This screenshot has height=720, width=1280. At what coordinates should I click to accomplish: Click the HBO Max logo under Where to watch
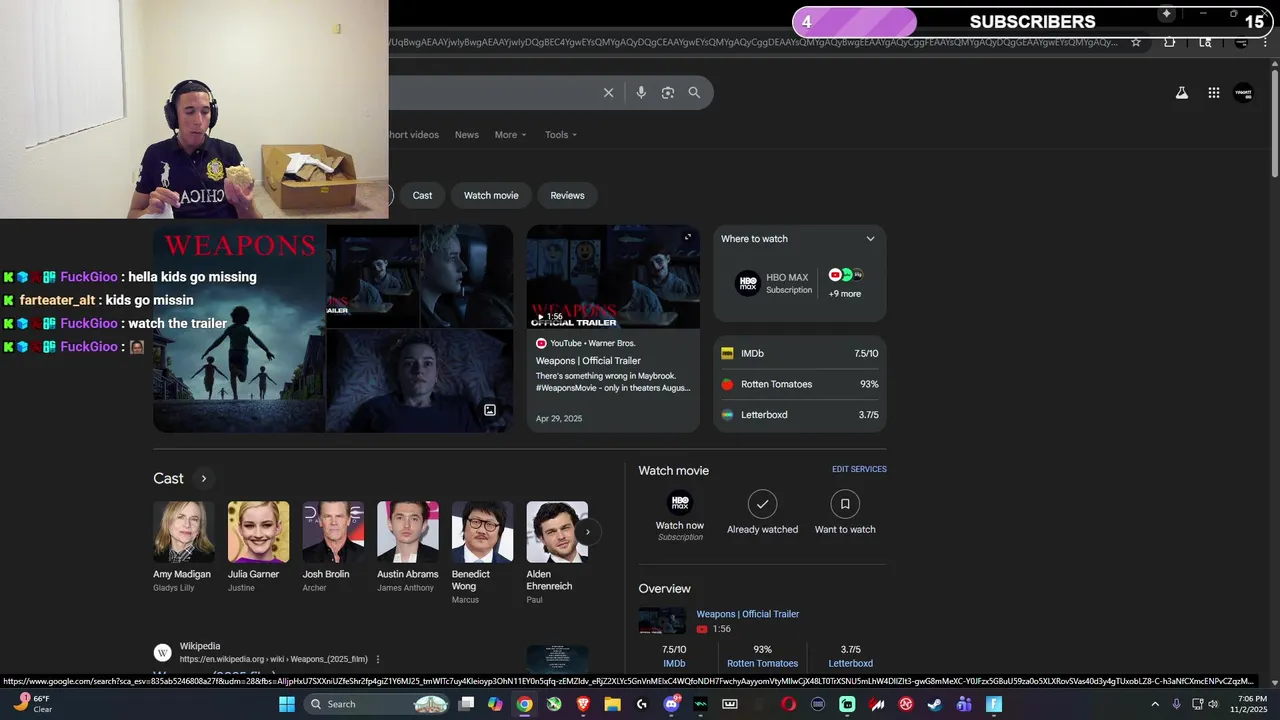click(748, 283)
